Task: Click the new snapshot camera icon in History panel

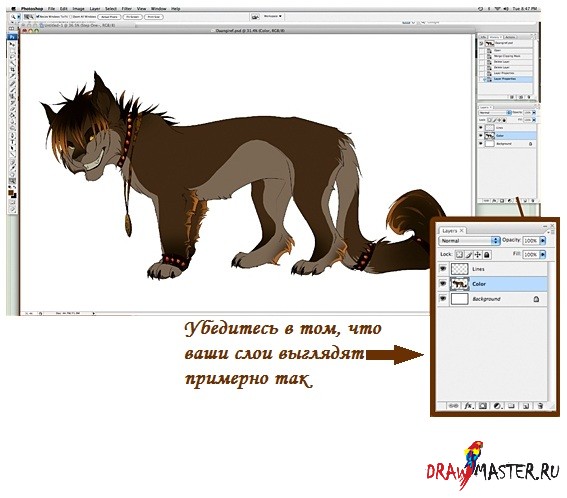Action: pos(521,97)
